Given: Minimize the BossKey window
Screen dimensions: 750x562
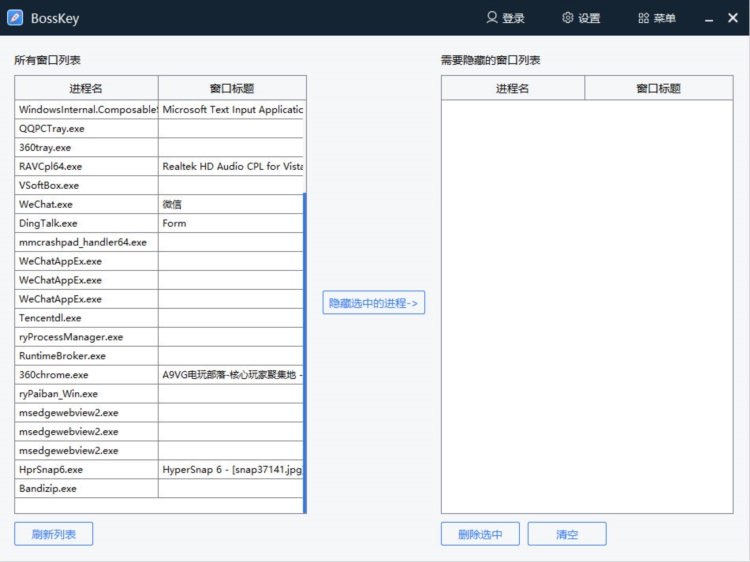Looking at the screenshot, I should click(708, 18).
